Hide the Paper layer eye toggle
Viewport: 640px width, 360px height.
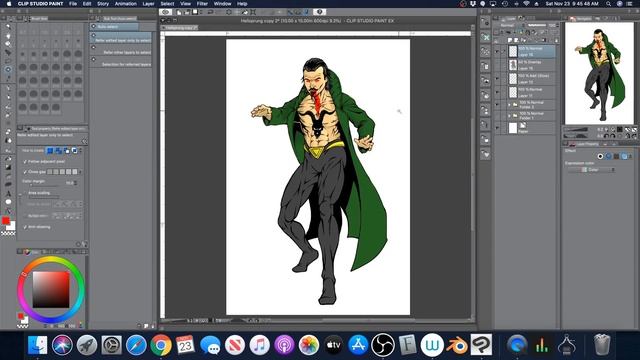[x=497, y=128]
